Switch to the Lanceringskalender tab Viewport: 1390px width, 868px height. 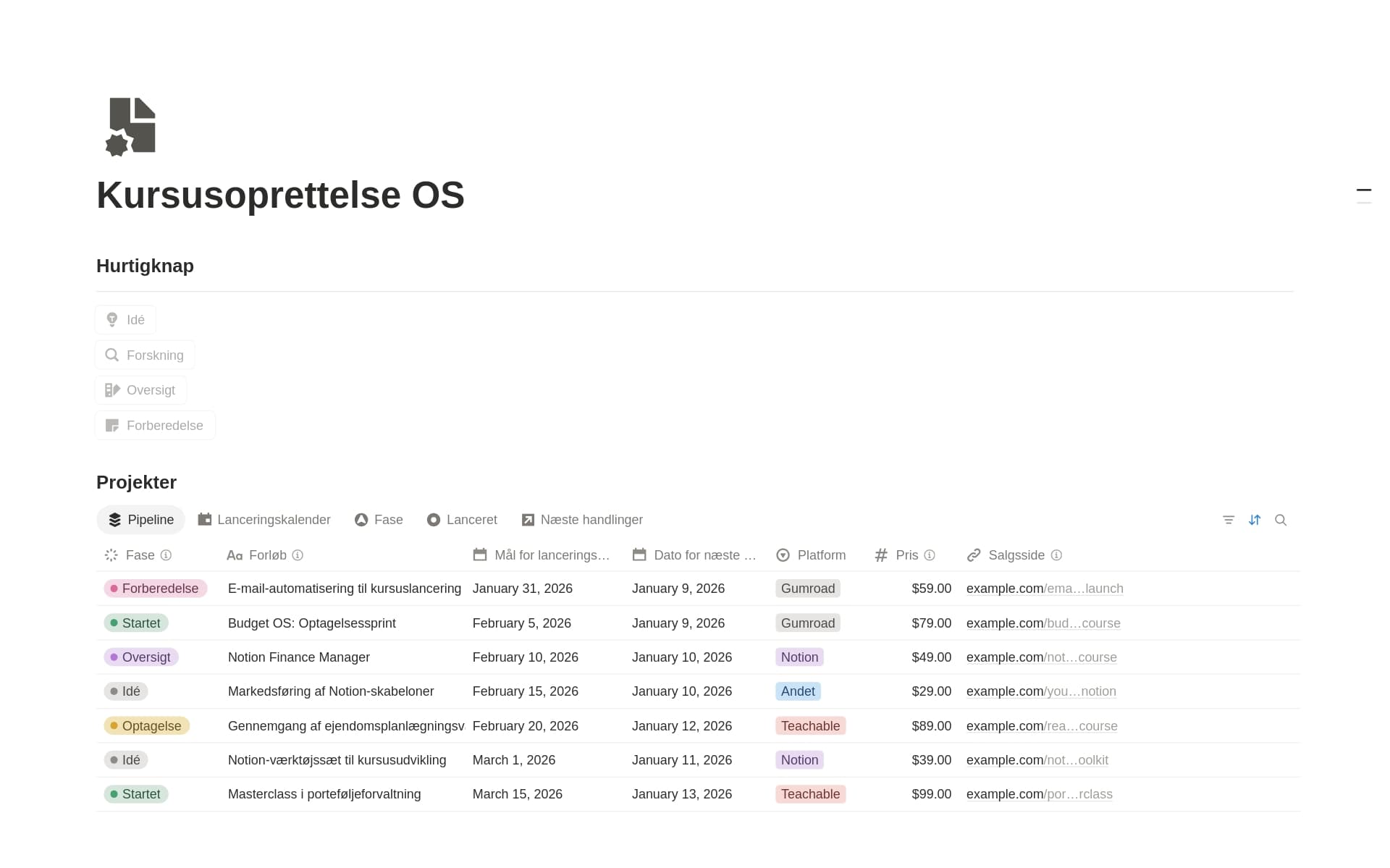pyautogui.click(x=264, y=520)
